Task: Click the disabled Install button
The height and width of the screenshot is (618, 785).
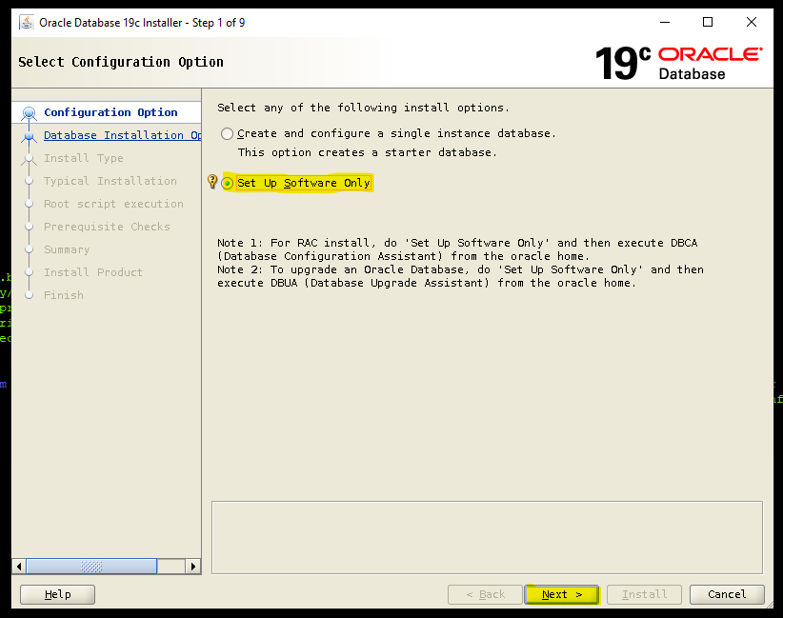Action: 644,594
